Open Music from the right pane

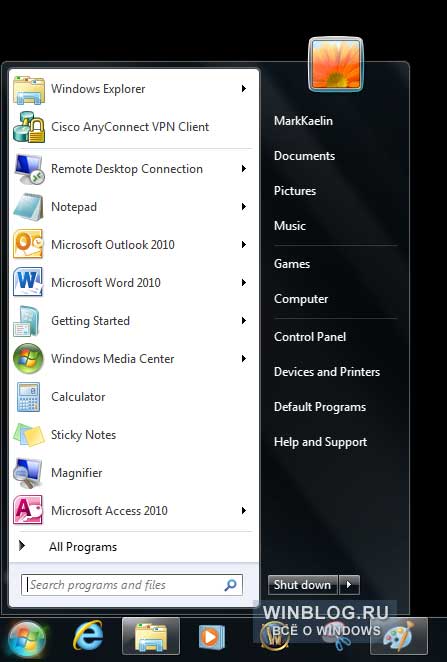point(290,226)
